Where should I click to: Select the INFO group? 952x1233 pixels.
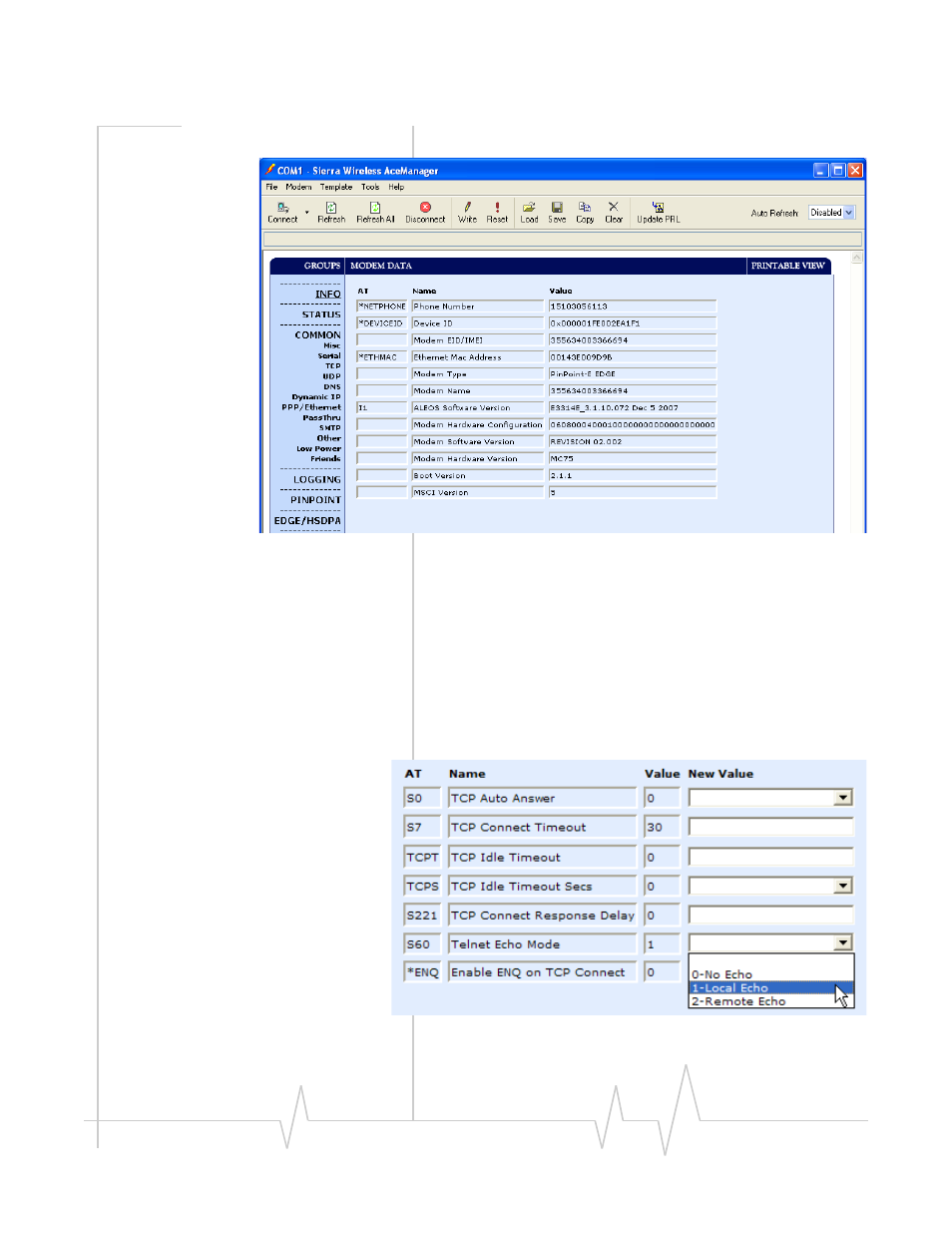pyautogui.click(x=328, y=295)
